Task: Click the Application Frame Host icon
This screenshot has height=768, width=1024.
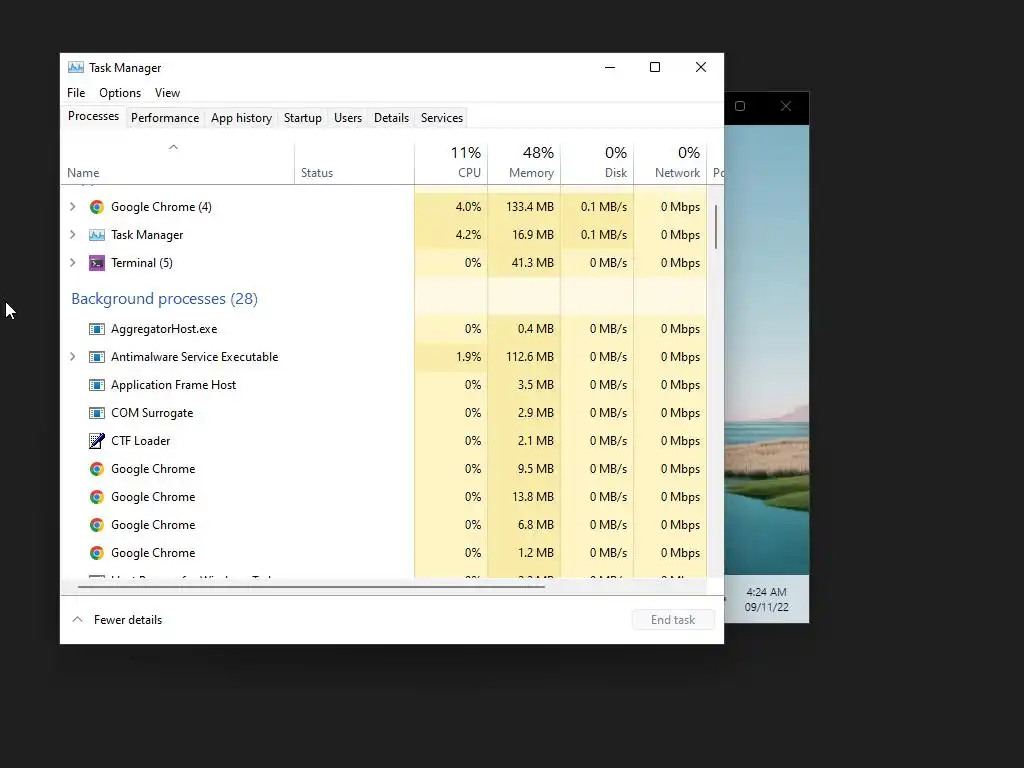Action: (97, 385)
